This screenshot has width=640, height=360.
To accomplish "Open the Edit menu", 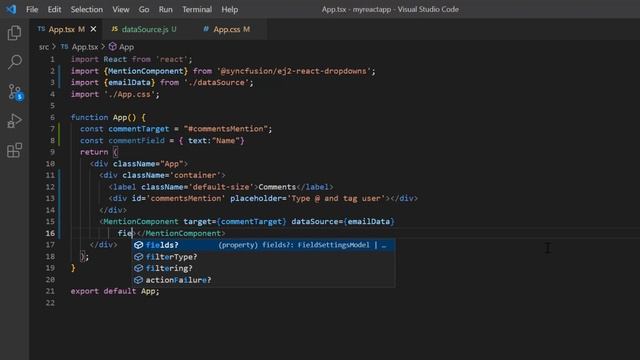I will click(54, 9).
